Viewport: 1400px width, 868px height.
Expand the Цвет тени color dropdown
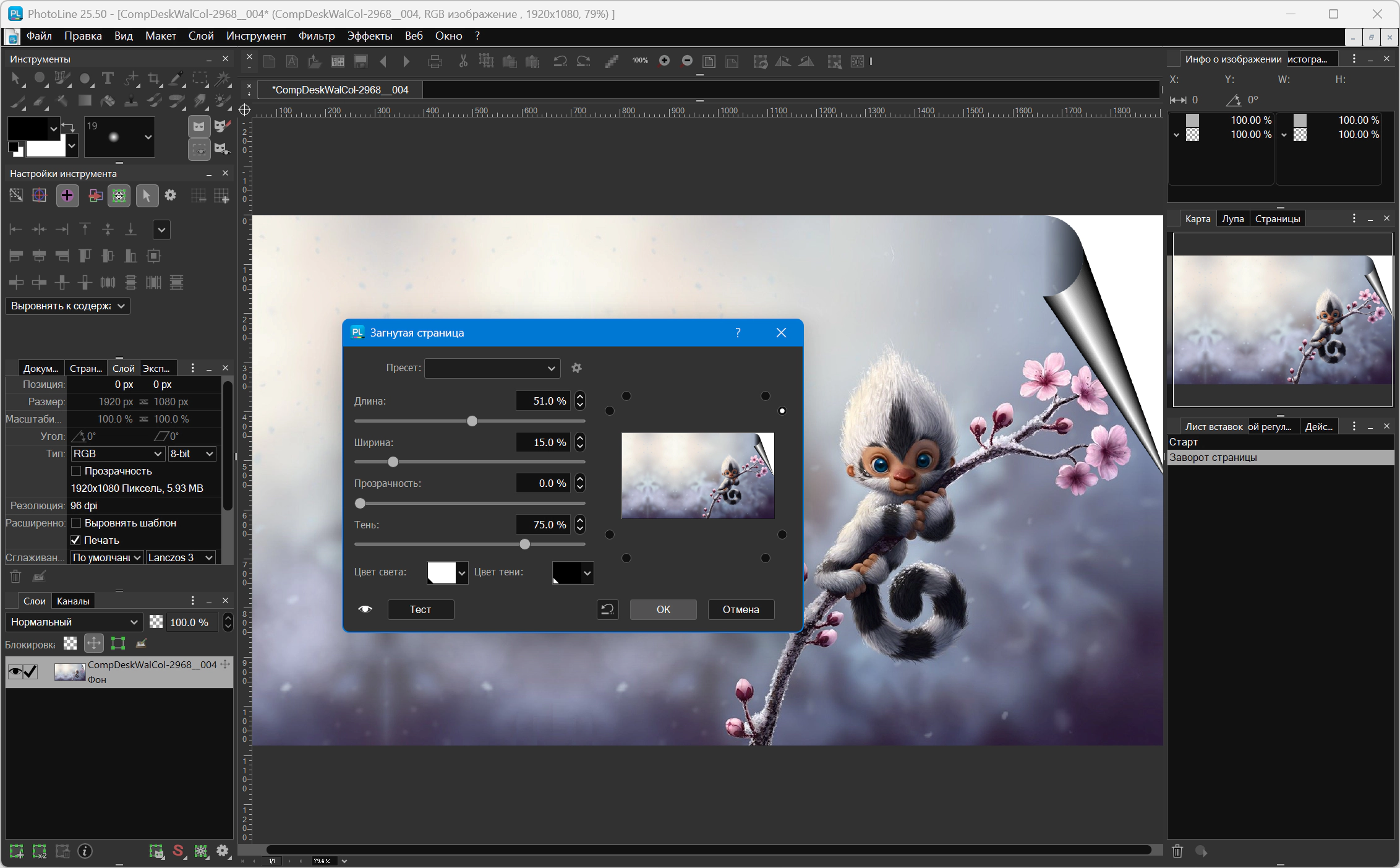pos(587,573)
